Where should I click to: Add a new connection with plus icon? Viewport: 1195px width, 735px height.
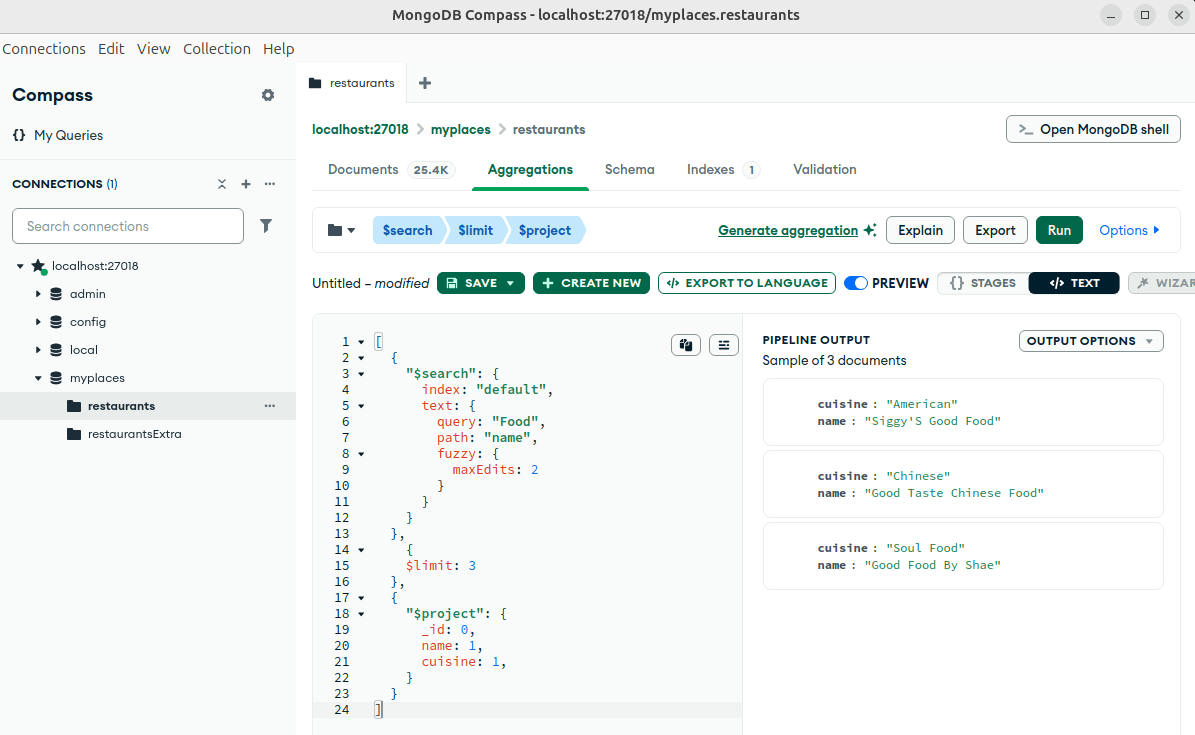(245, 184)
